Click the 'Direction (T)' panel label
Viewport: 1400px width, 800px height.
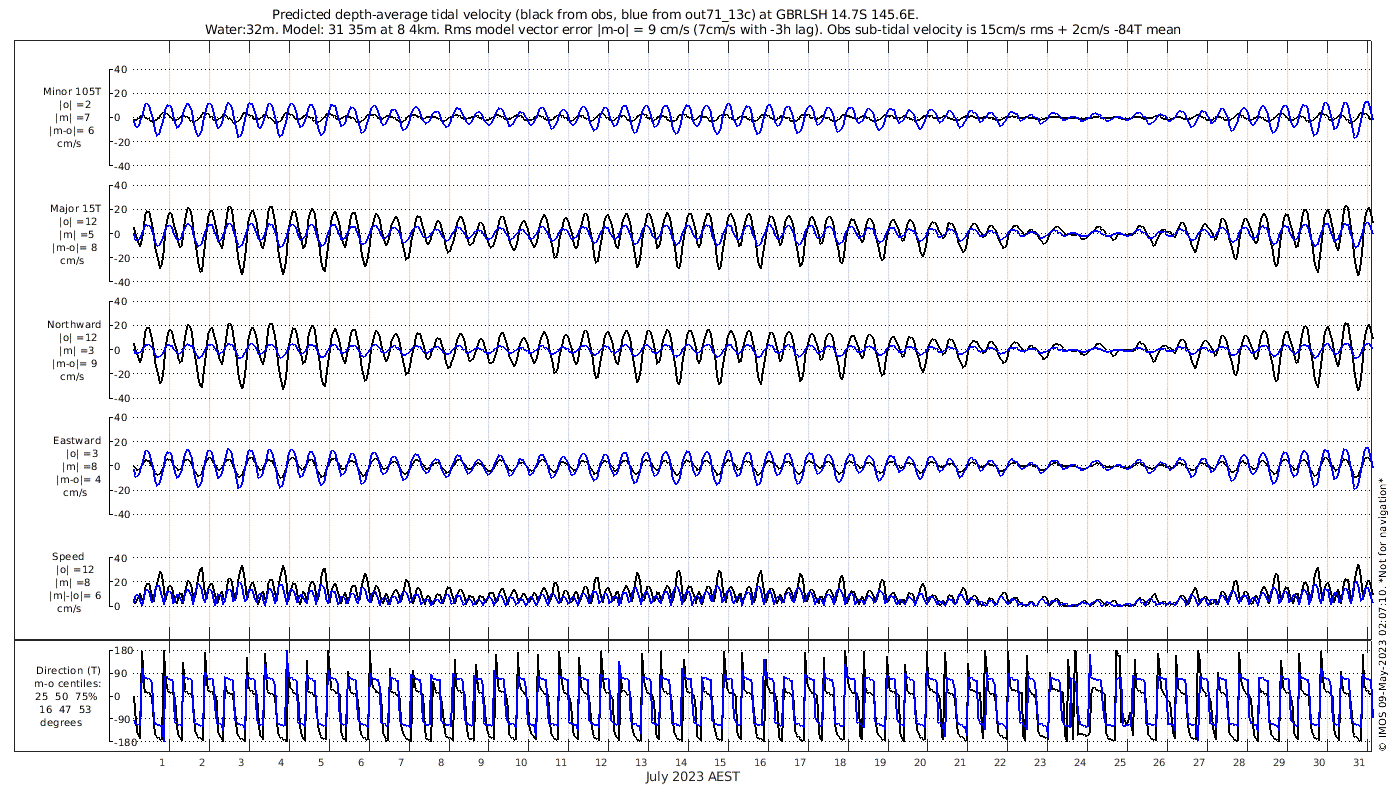click(x=68, y=670)
